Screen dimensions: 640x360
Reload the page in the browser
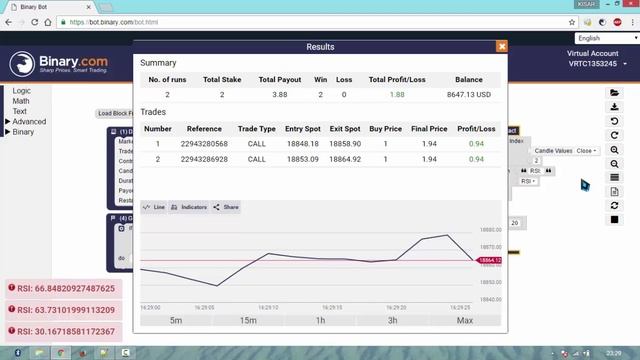pyautogui.click(x=35, y=22)
